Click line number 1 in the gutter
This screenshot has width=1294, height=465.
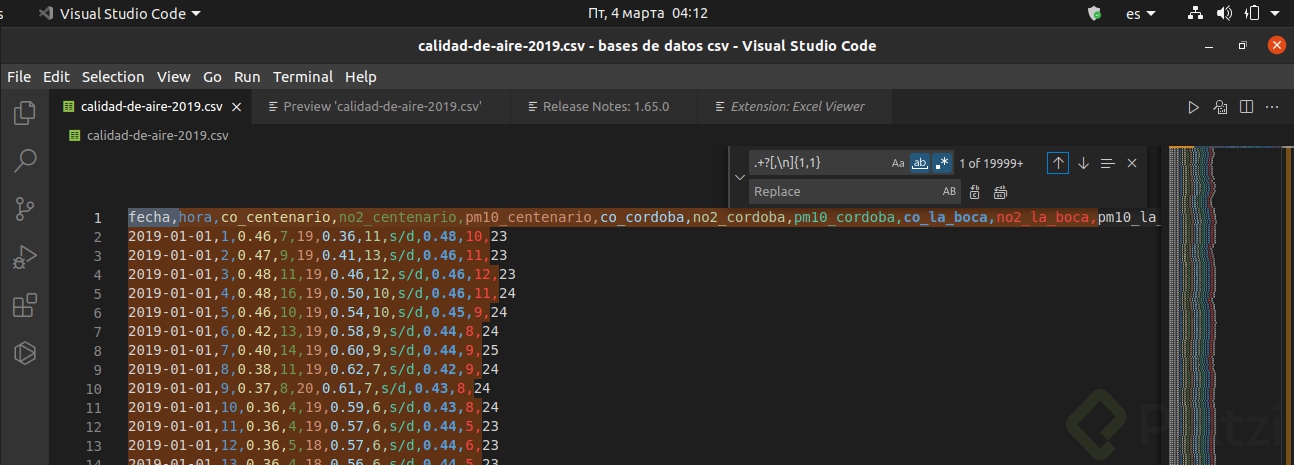(x=97, y=218)
